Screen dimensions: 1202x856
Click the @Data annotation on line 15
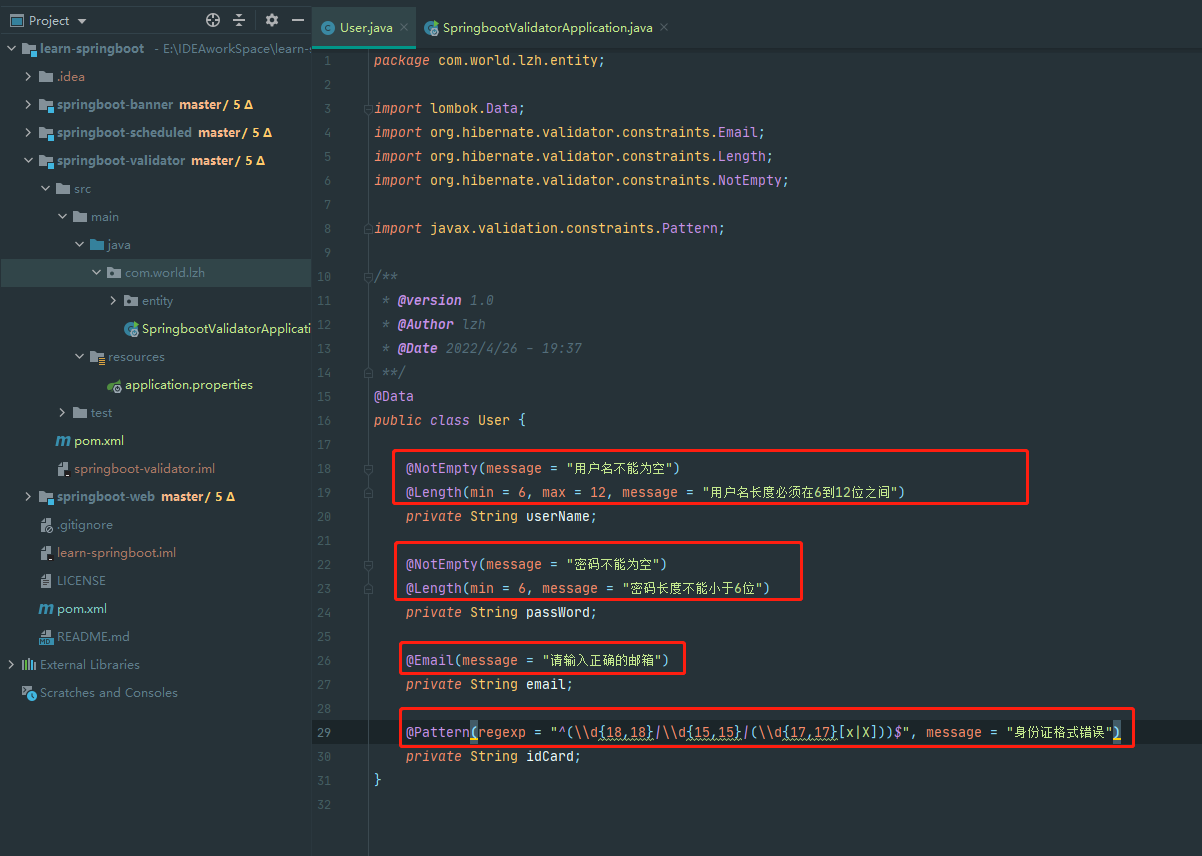(x=394, y=397)
